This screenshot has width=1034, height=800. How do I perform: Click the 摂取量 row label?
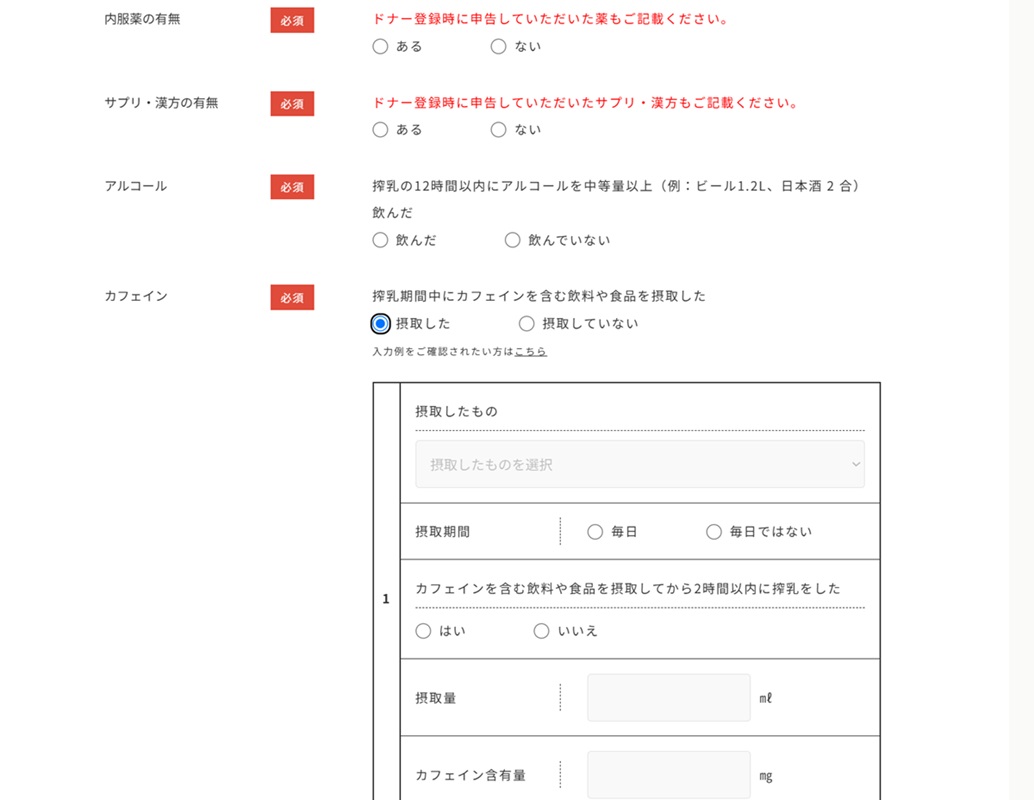436,698
